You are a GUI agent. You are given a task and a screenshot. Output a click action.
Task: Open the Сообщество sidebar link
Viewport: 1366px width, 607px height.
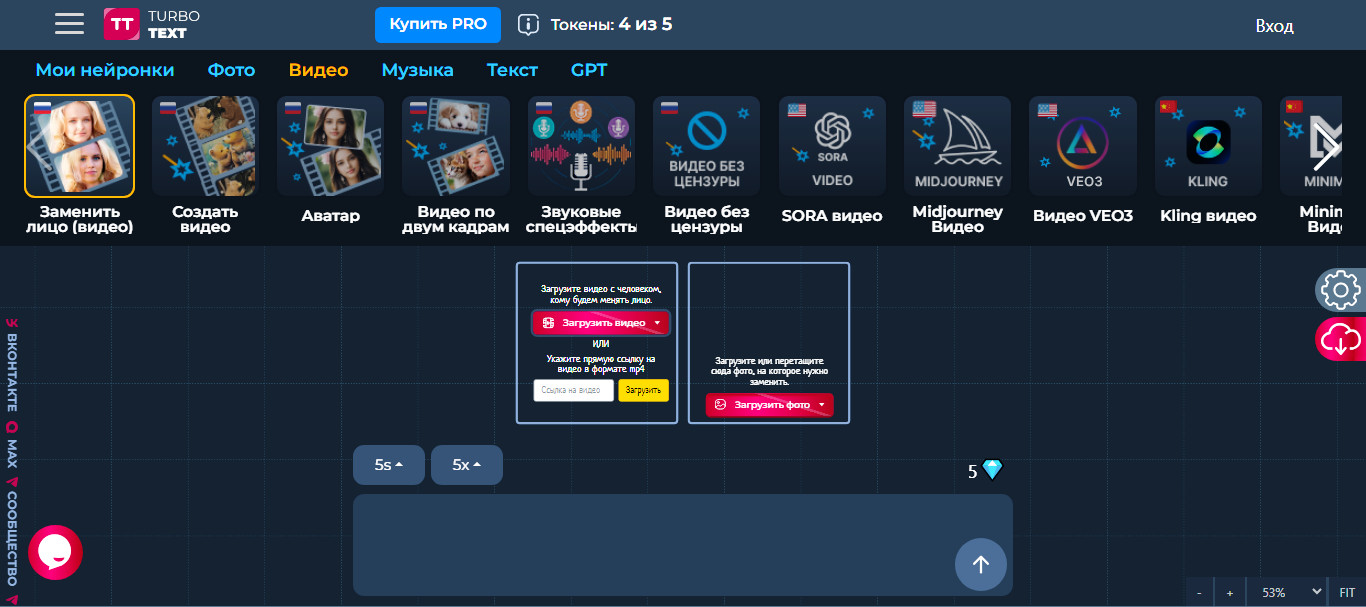click(12, 532)
